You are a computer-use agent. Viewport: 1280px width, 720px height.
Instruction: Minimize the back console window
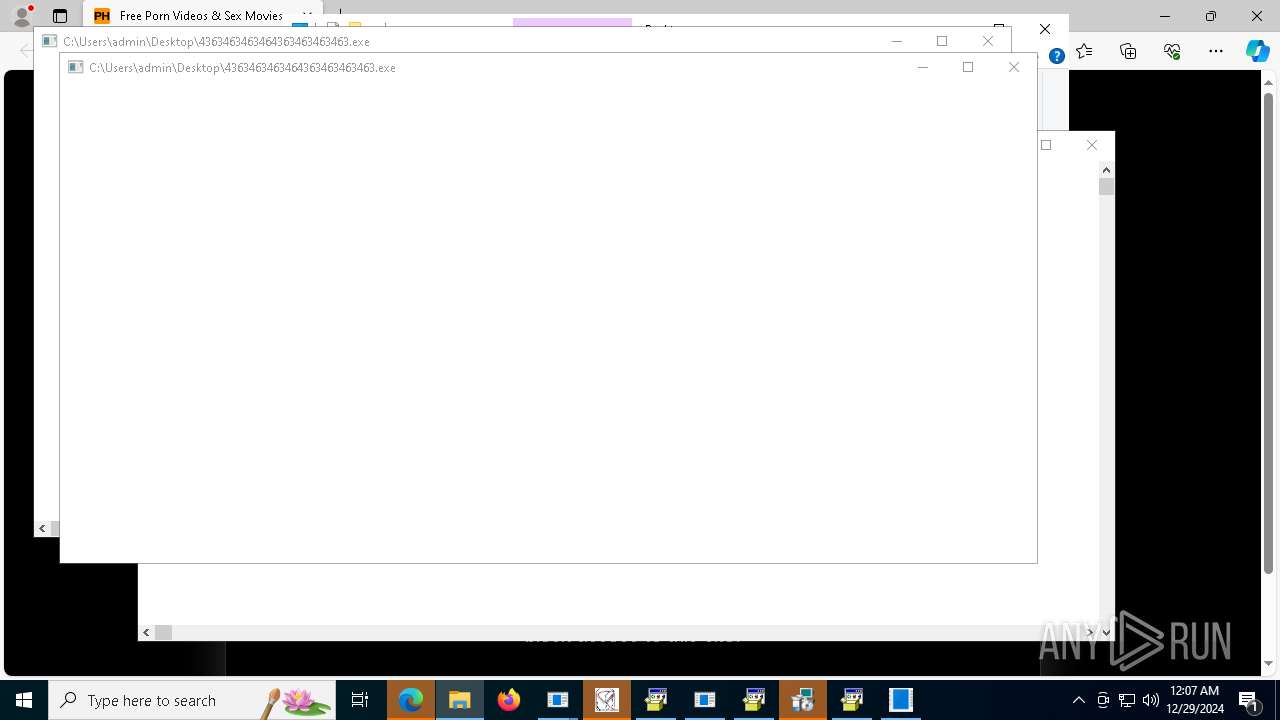[896, 41]
